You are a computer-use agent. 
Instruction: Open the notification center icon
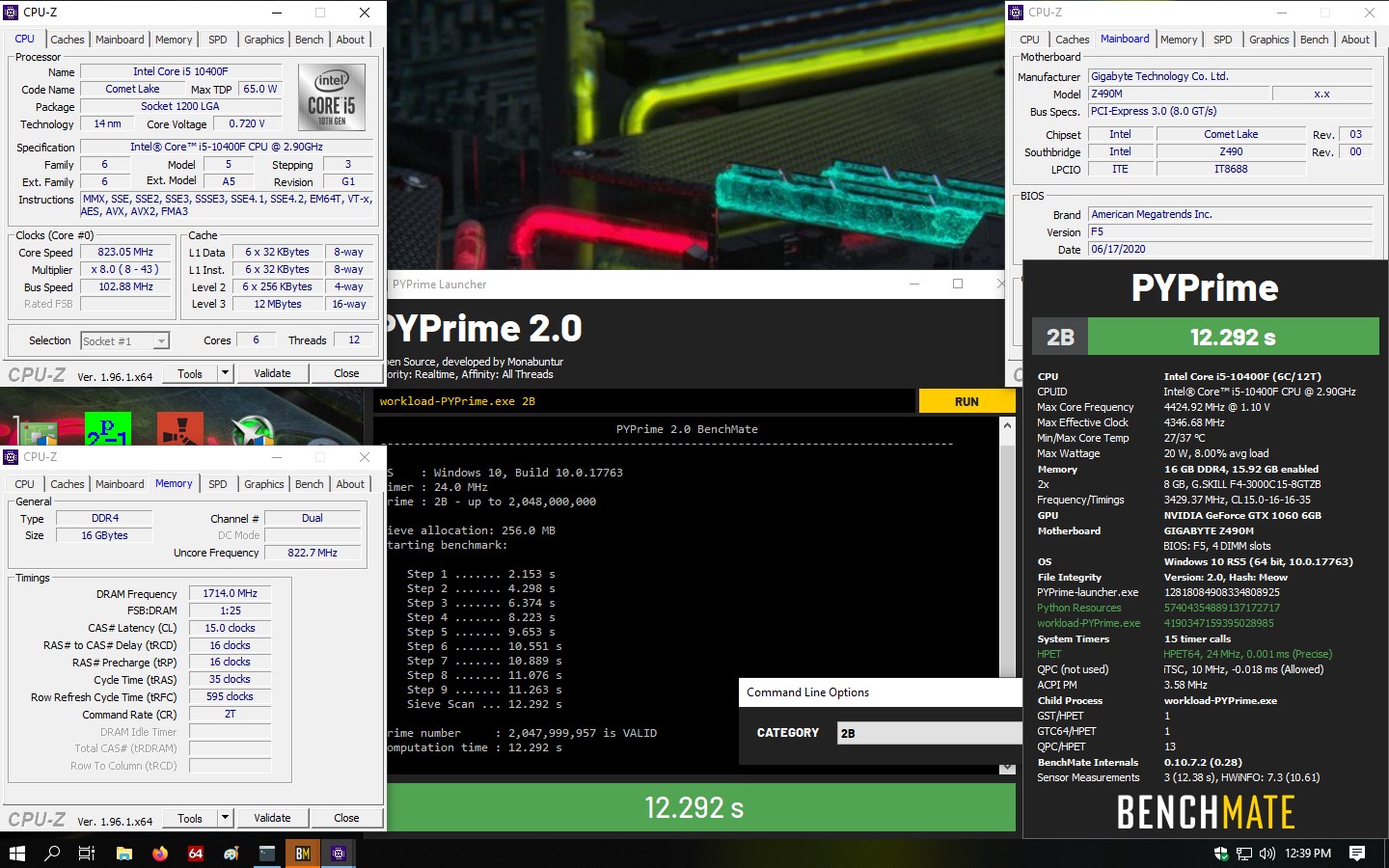point(1357,854)
